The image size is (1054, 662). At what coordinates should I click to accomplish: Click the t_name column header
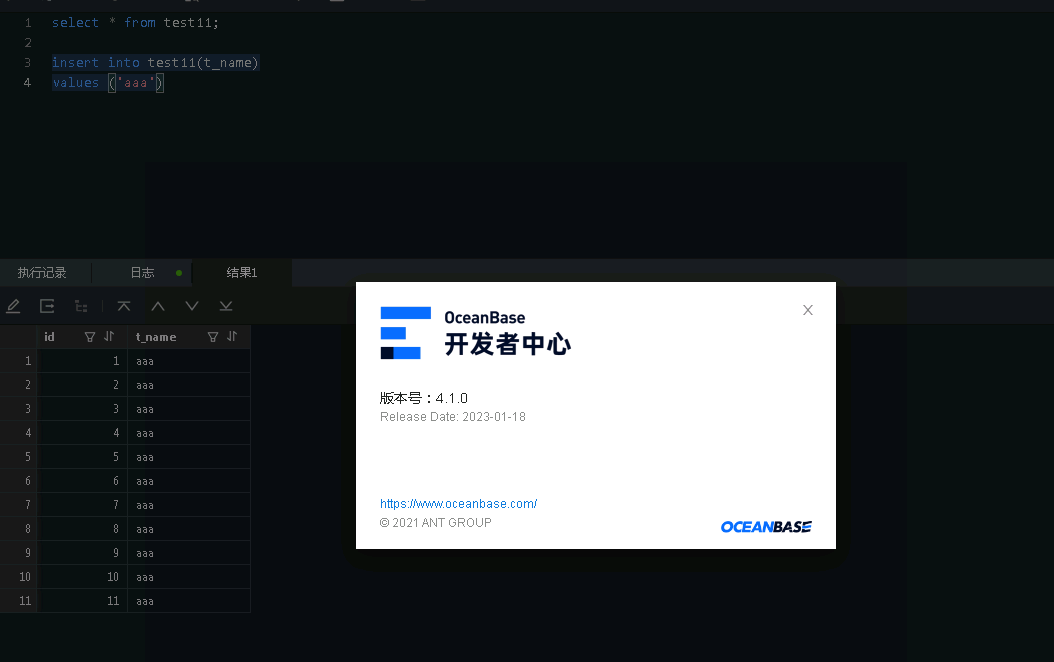point(156,337)
